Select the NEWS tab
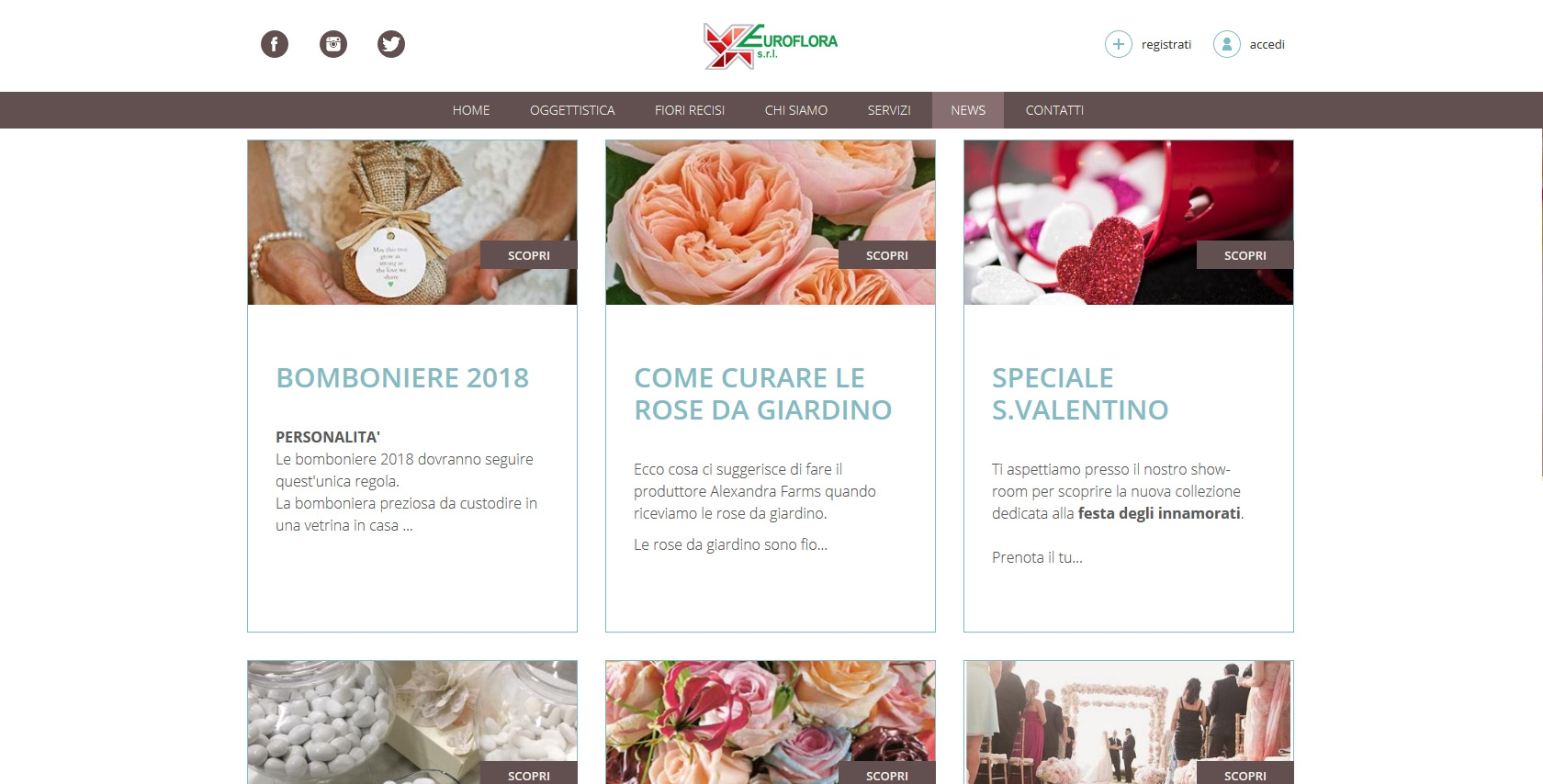 click(968, 110)
